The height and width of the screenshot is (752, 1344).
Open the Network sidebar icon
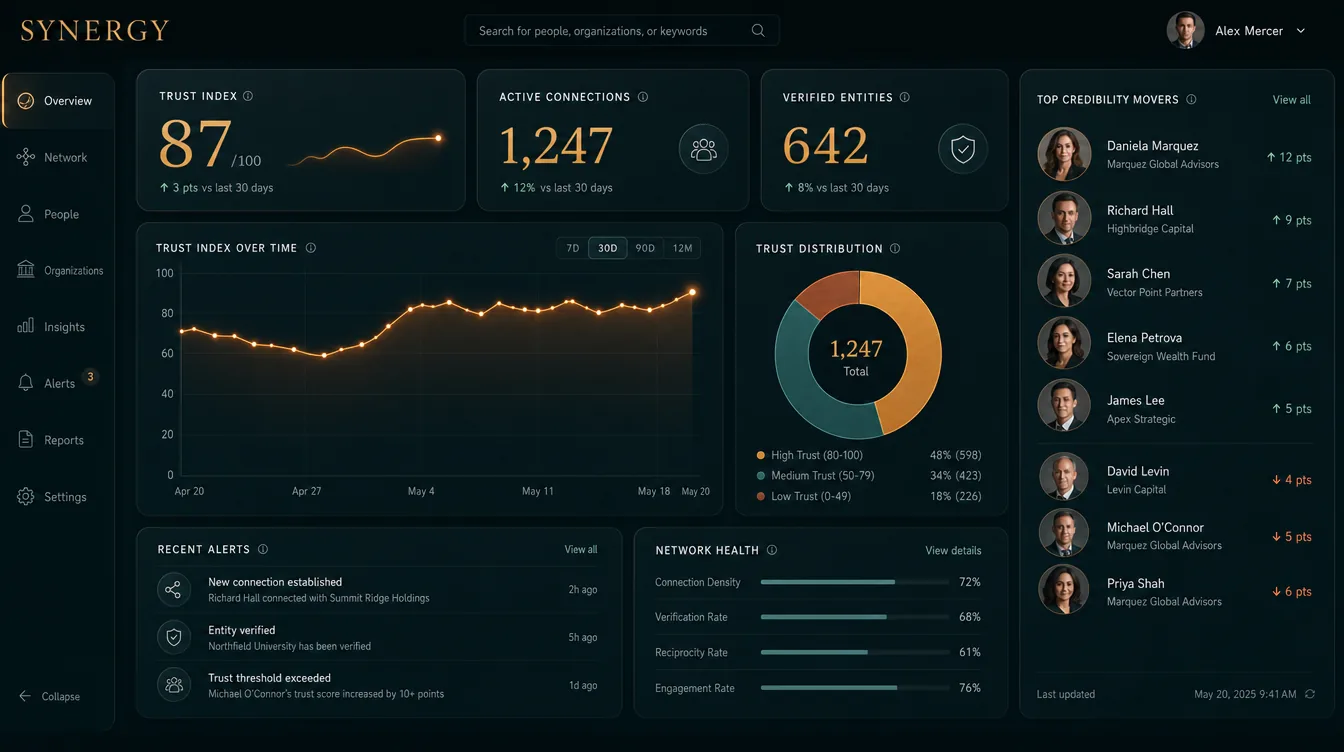coord(26,157)
